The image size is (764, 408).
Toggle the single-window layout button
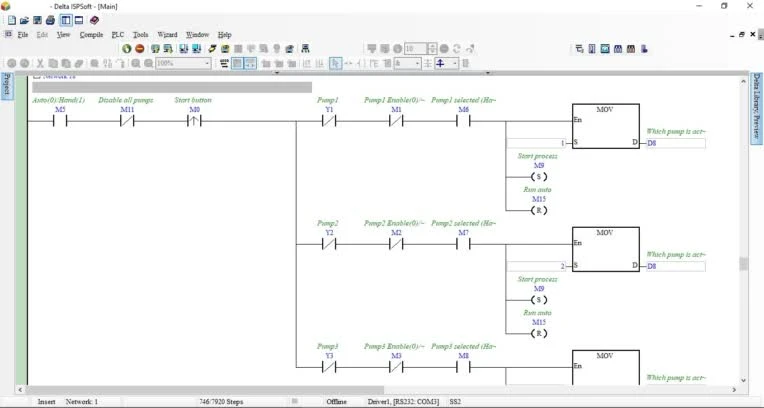tap(79, 20)
